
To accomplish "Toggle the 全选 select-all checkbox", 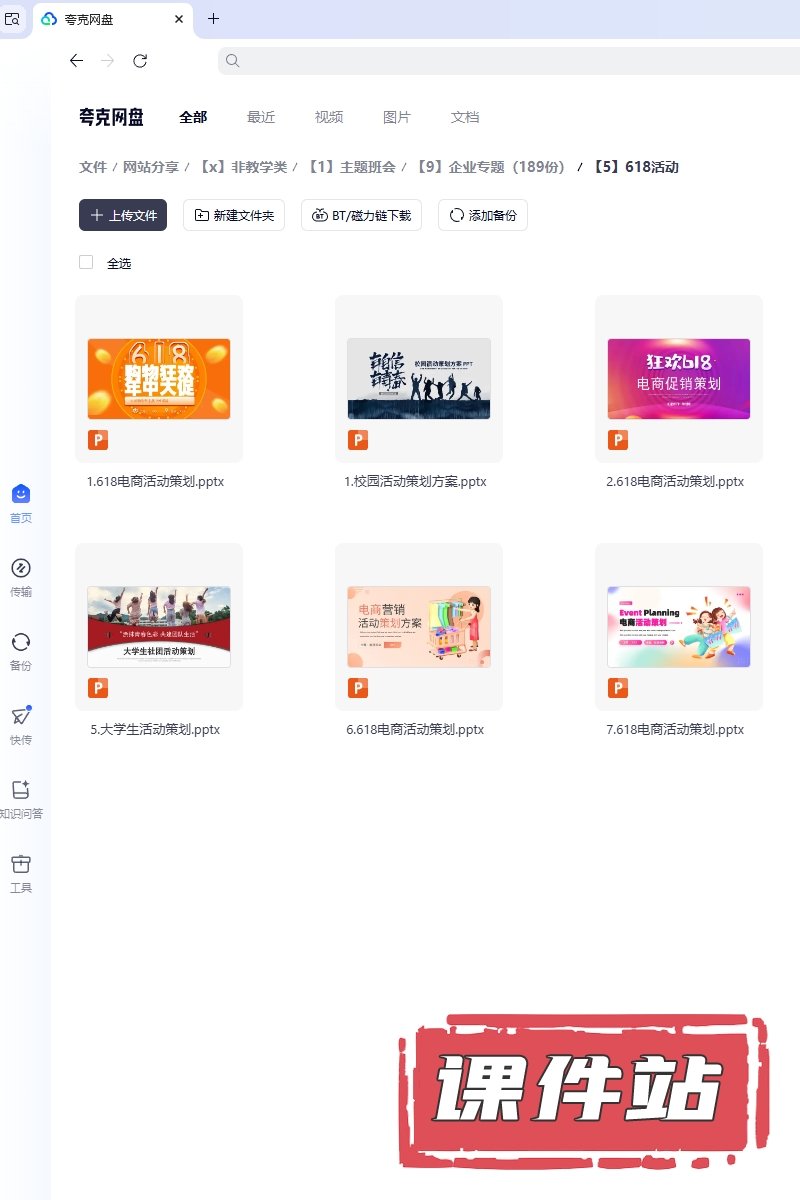I will point(86,262).
